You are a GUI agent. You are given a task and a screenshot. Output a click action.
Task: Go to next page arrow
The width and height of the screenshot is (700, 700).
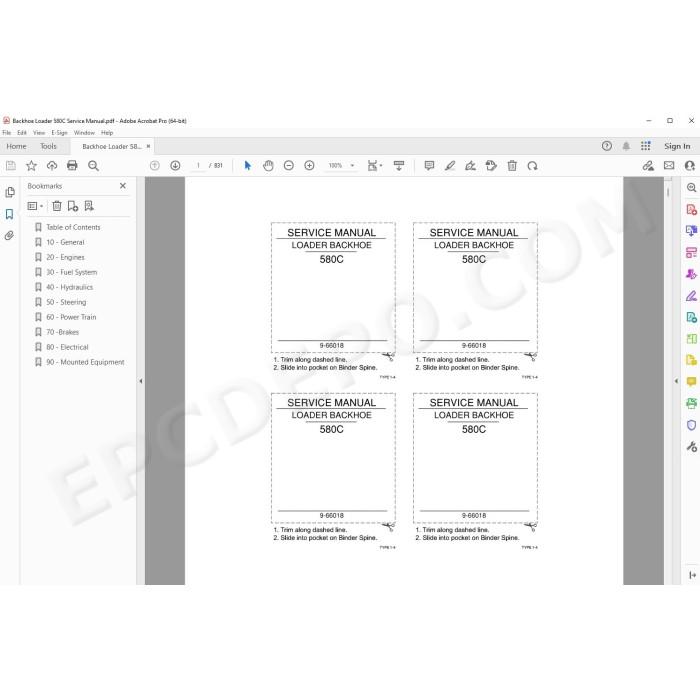(x=175, y=166)
